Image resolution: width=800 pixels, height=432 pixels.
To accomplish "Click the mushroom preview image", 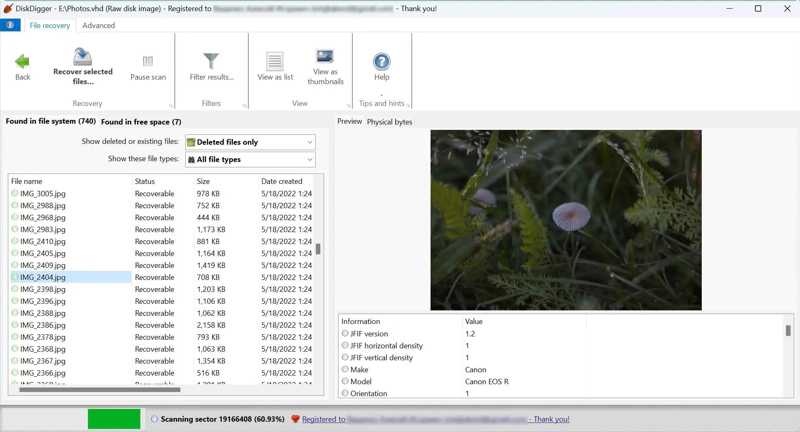I will (x=565, y=220).
